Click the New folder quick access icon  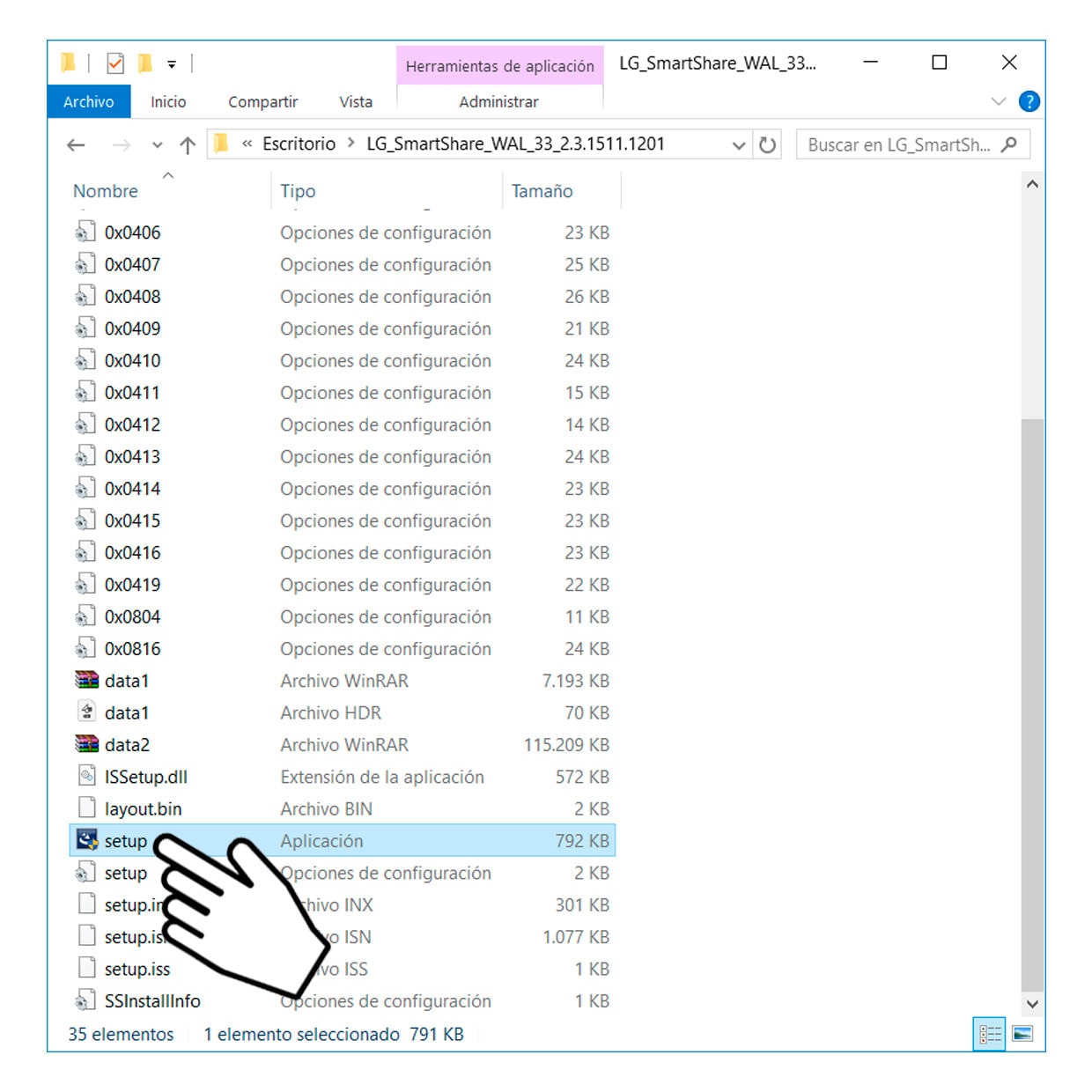[145, 63]
